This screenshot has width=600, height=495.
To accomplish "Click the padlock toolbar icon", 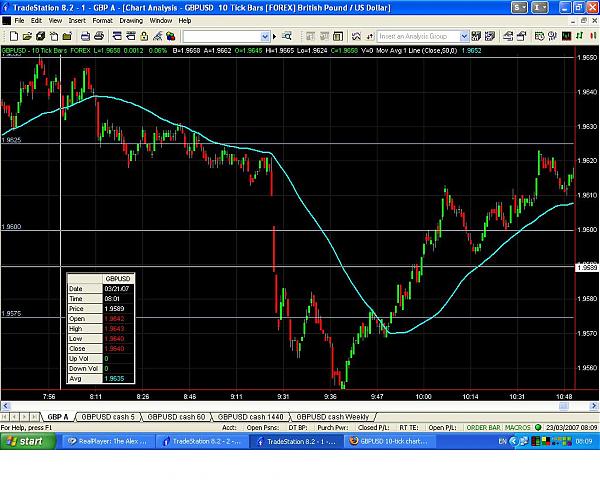I will 144,36.
